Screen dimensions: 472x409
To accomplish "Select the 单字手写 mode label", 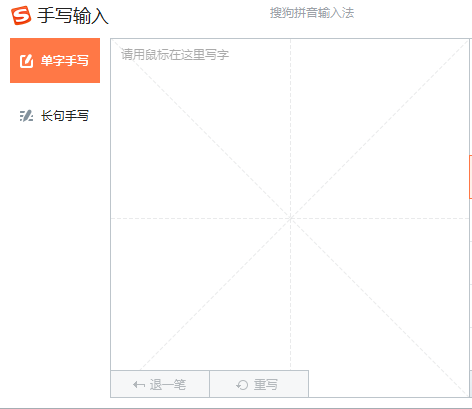I will 65,61.
